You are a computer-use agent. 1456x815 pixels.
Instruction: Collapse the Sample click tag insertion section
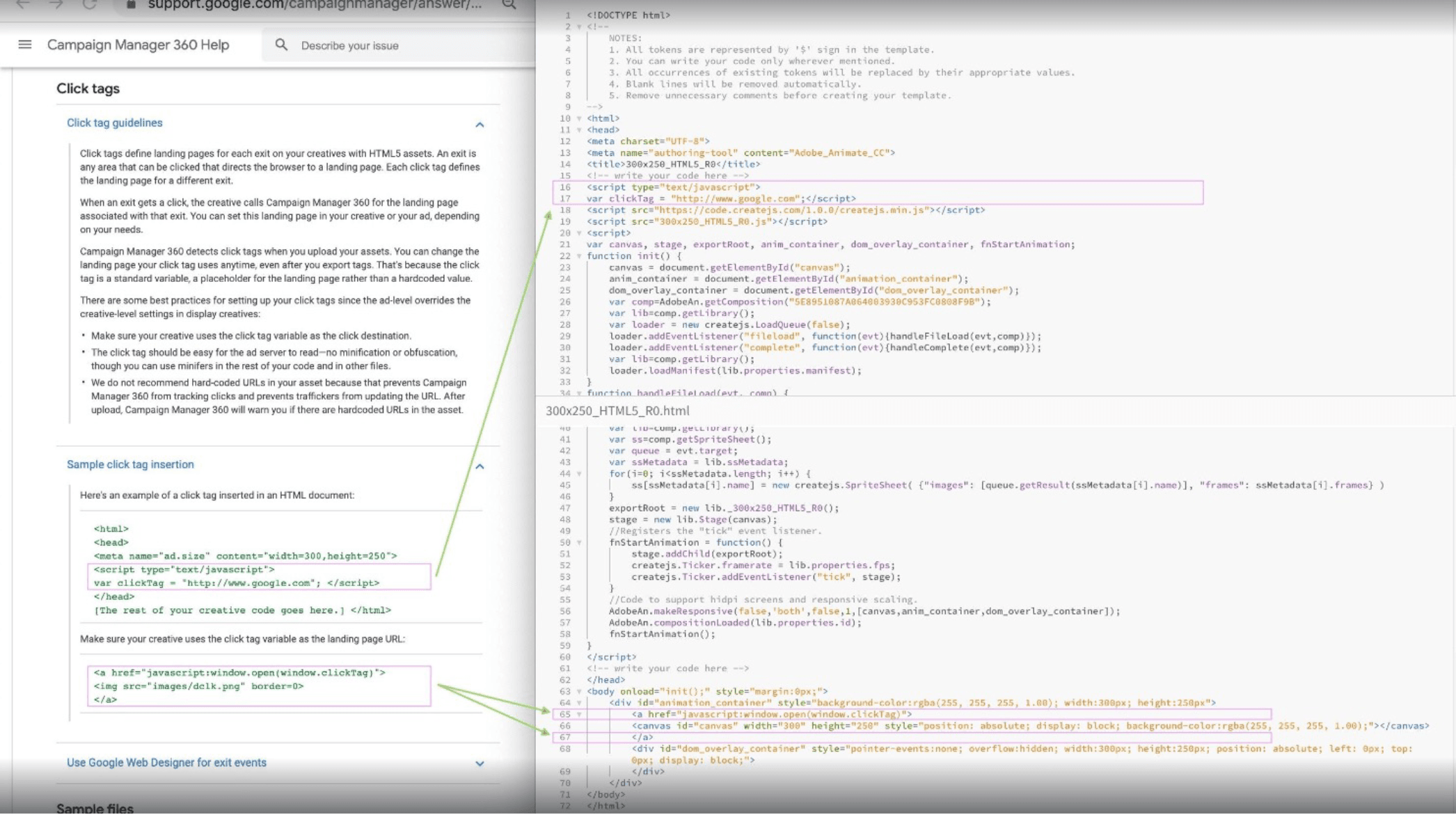(479, 467)
